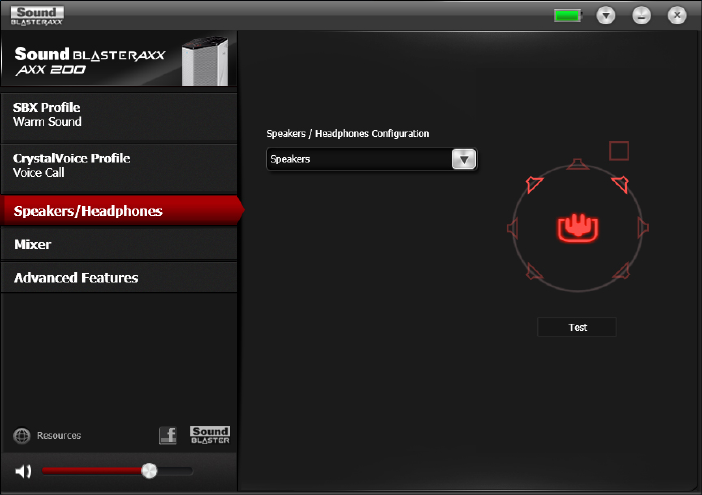The height and width of the screenshot is (495, 702).
Task: Click the green battery status indicator
Action: pyautogui.click(x=568, y=16)
